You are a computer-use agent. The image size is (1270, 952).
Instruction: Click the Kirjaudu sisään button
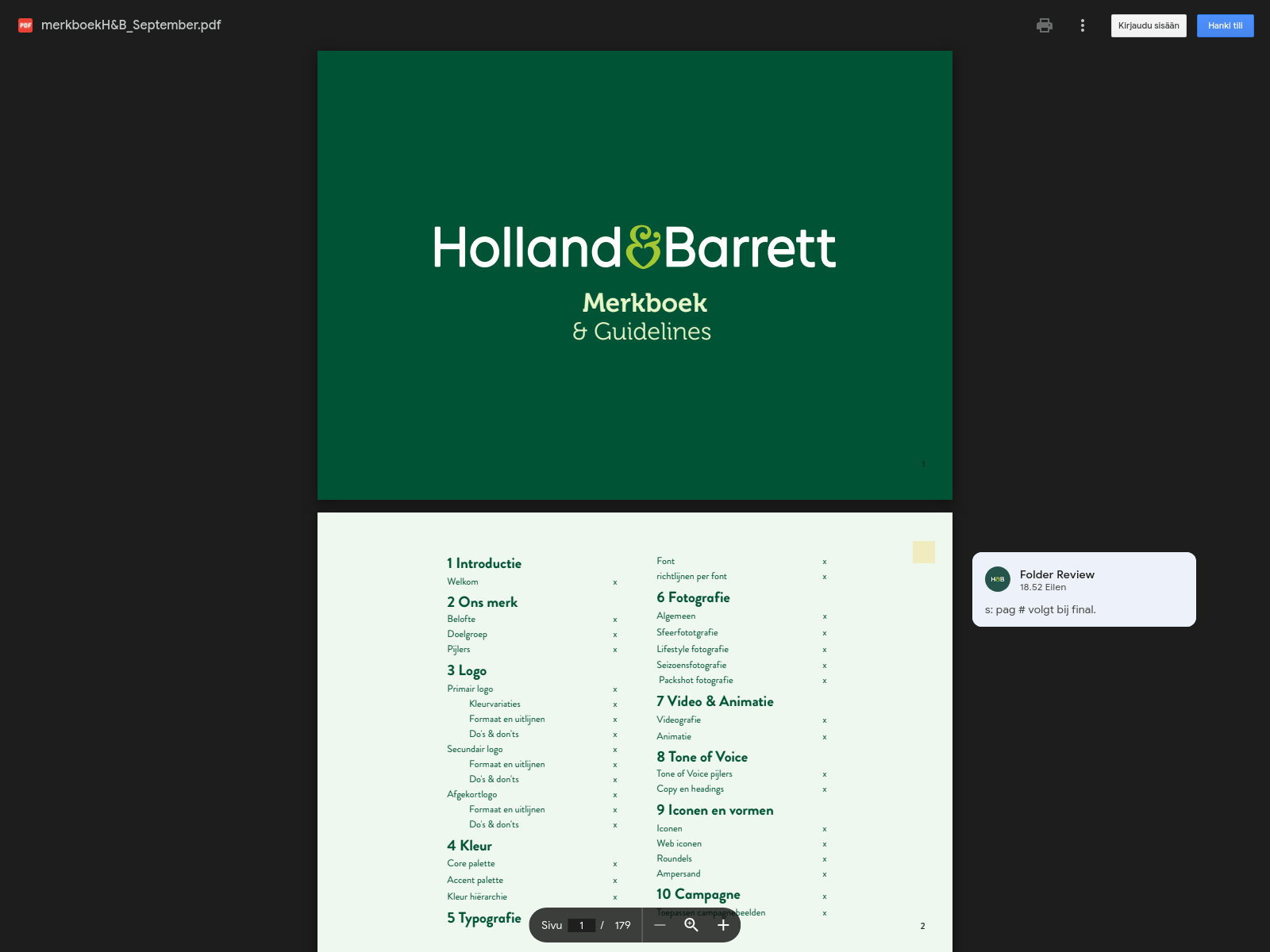[x=1149, y=25]
